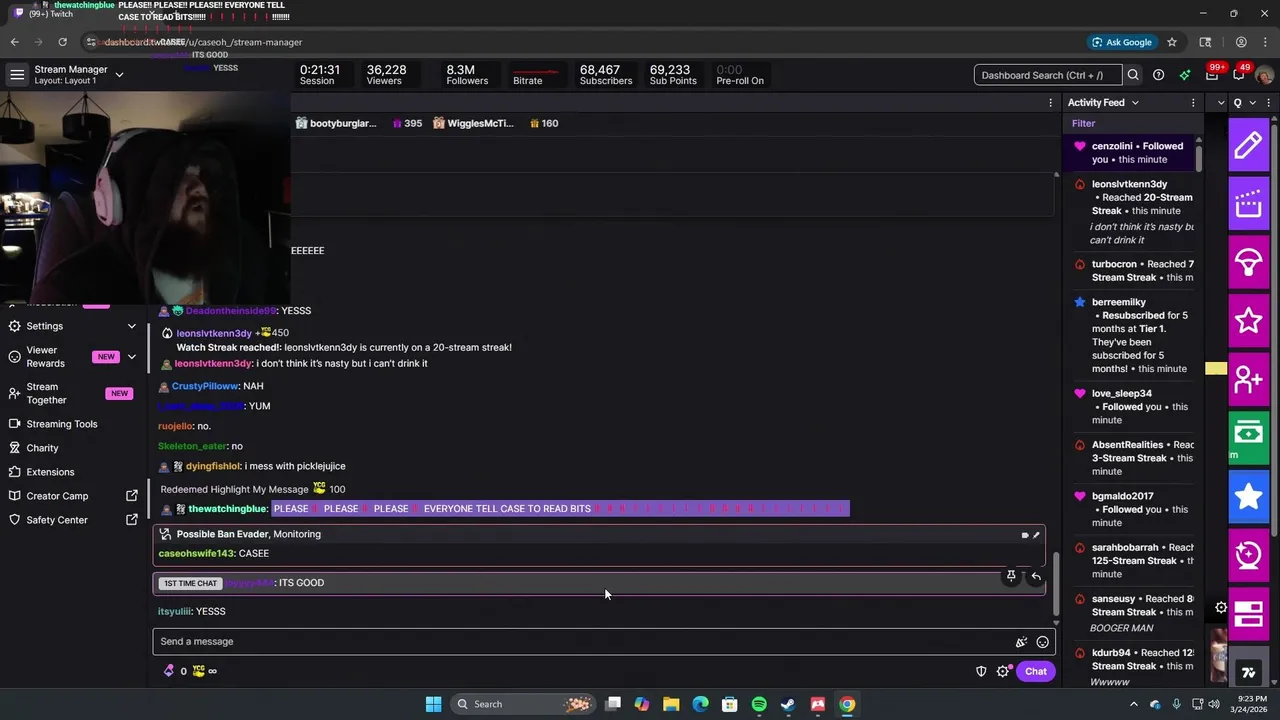Viewport: 1280px width, 720px height.
Task: Open the profile avatar menu
Action: tap(1264, 75)
